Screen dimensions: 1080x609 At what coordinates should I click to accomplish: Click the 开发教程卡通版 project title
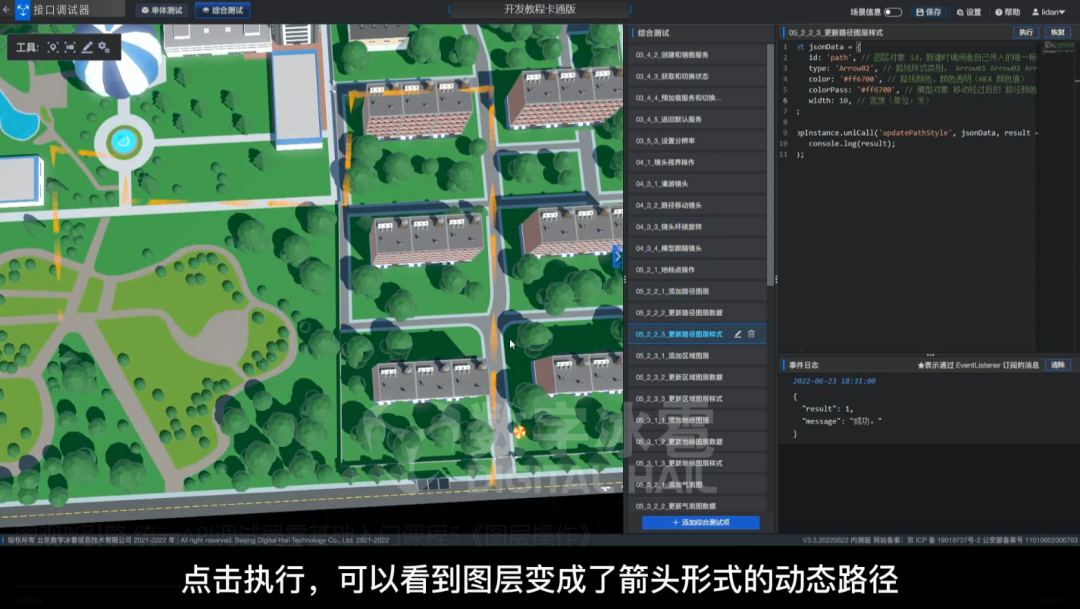[x=539, y=10]
